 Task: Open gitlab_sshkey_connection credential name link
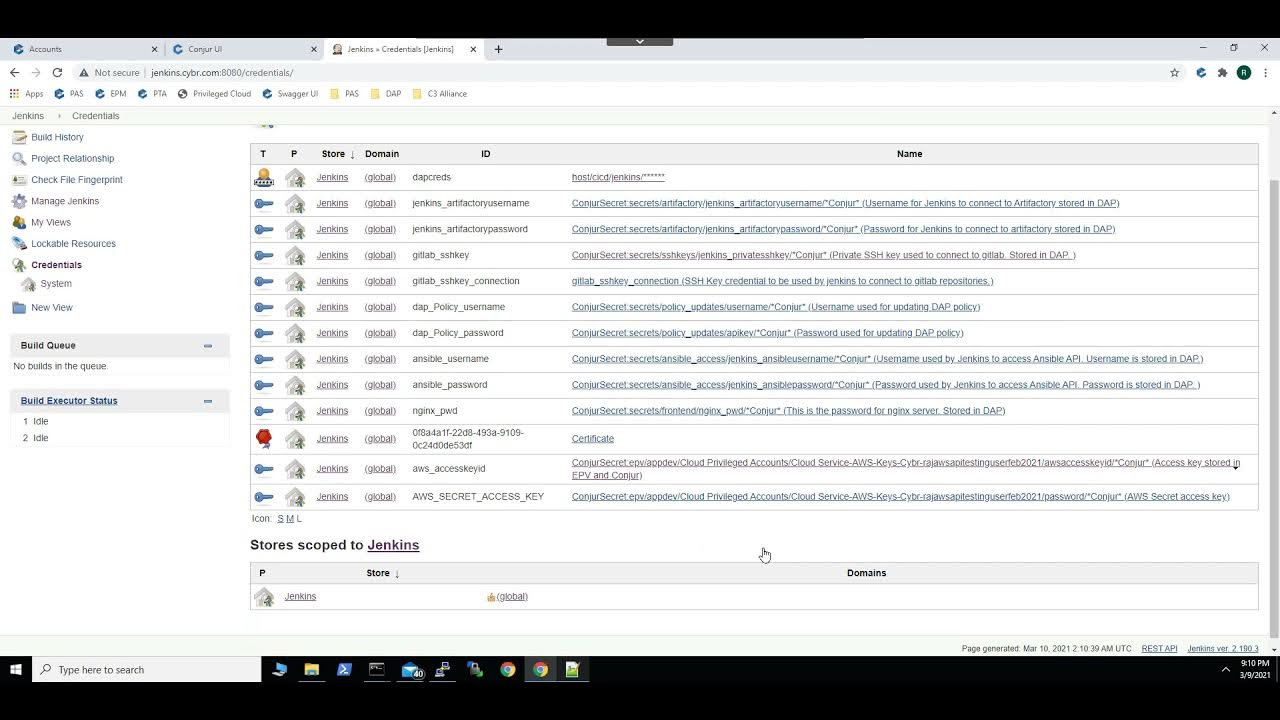tap(782, 281)
